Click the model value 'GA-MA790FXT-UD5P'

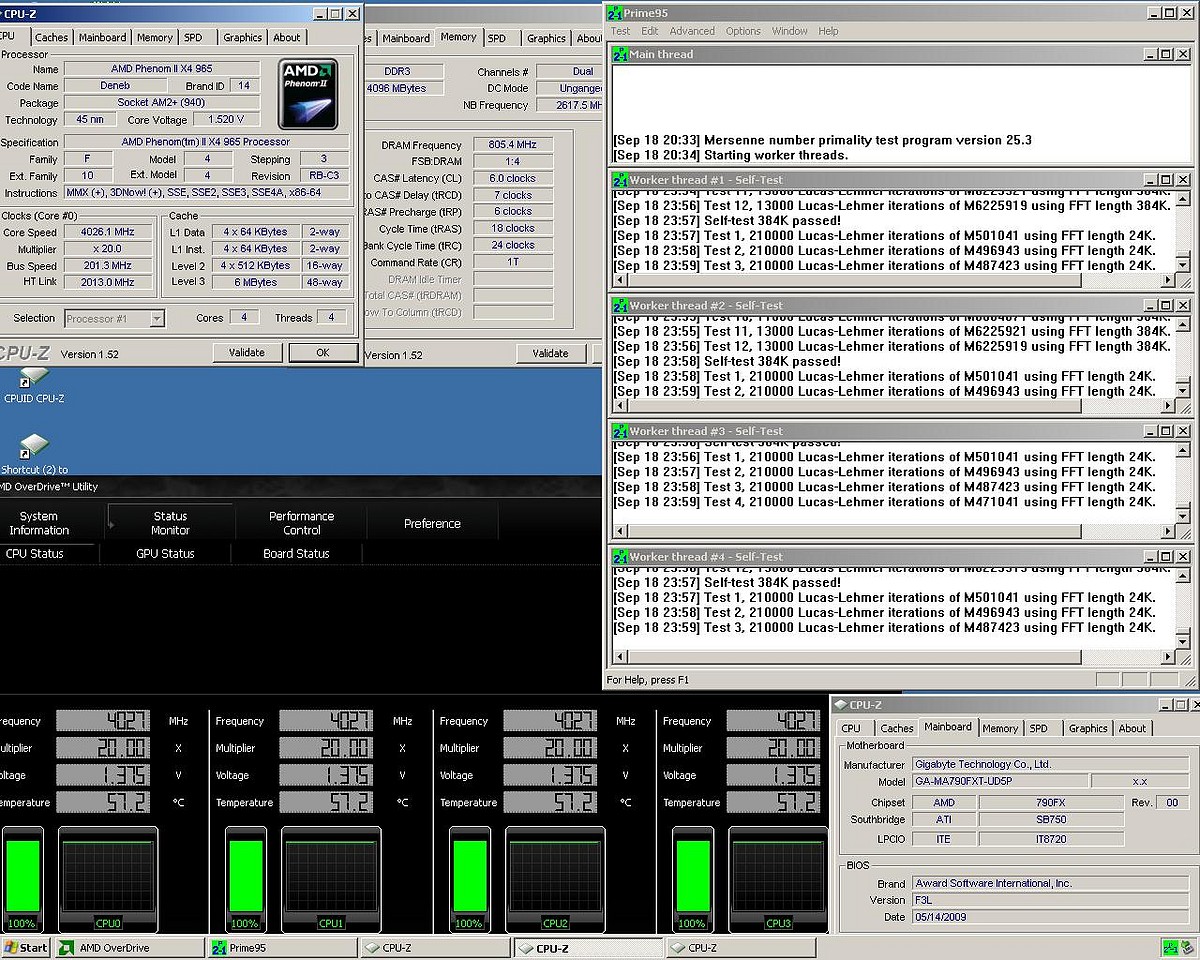click(x=999, y=782)
